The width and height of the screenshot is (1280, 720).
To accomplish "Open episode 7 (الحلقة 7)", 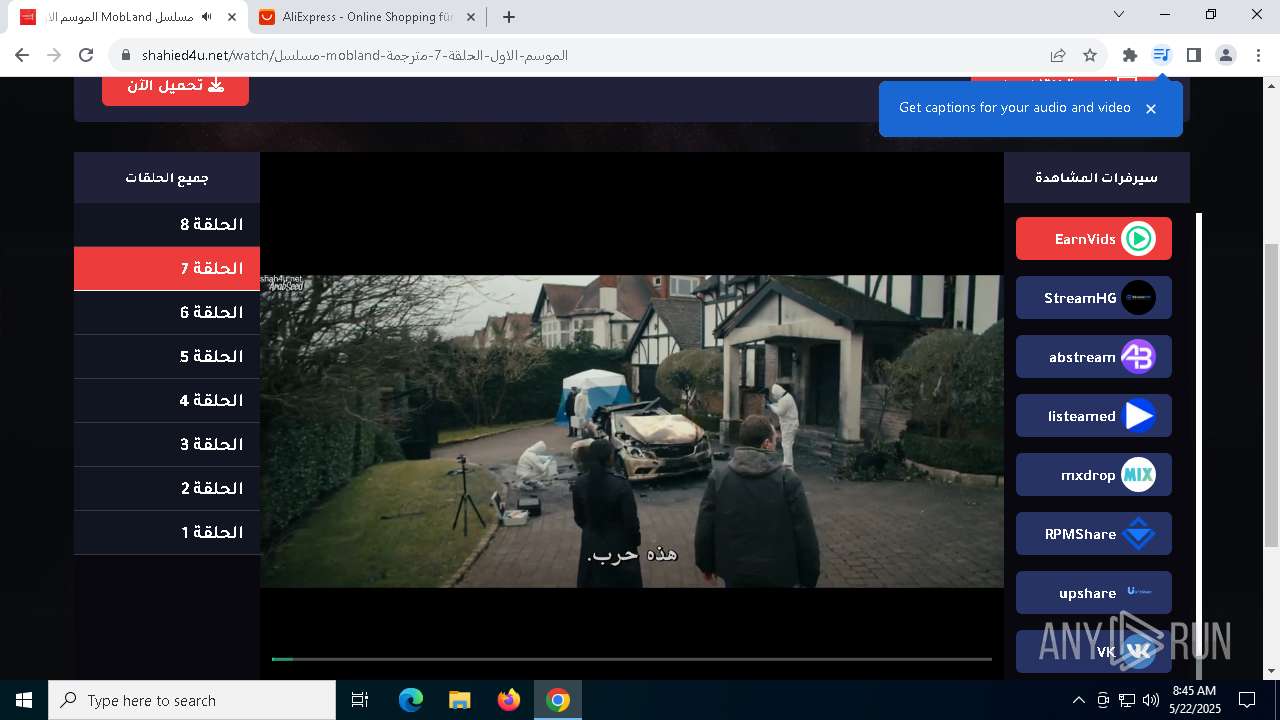I will 167,269.
